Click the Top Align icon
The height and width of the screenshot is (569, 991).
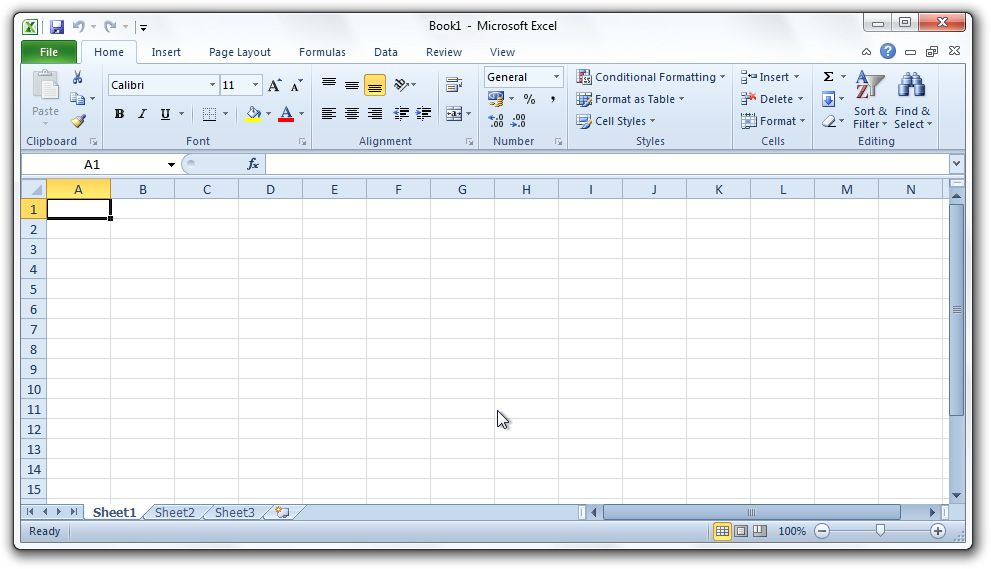[x=329, y=84]
